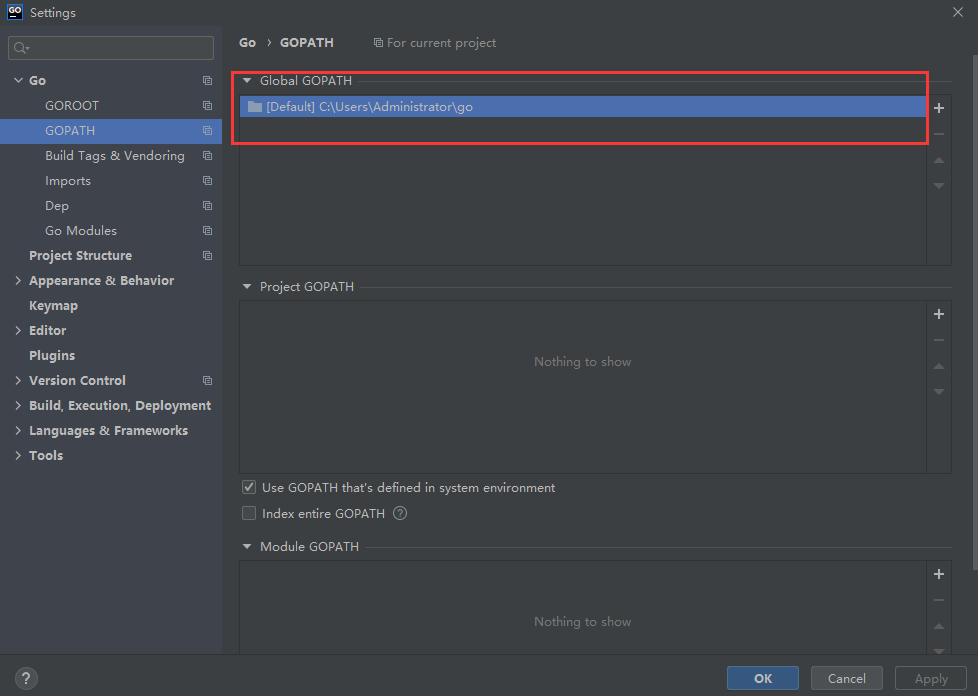Click the Apply button
The height and width of the screenshot is (696, 978).
click(x=931, y=678)
